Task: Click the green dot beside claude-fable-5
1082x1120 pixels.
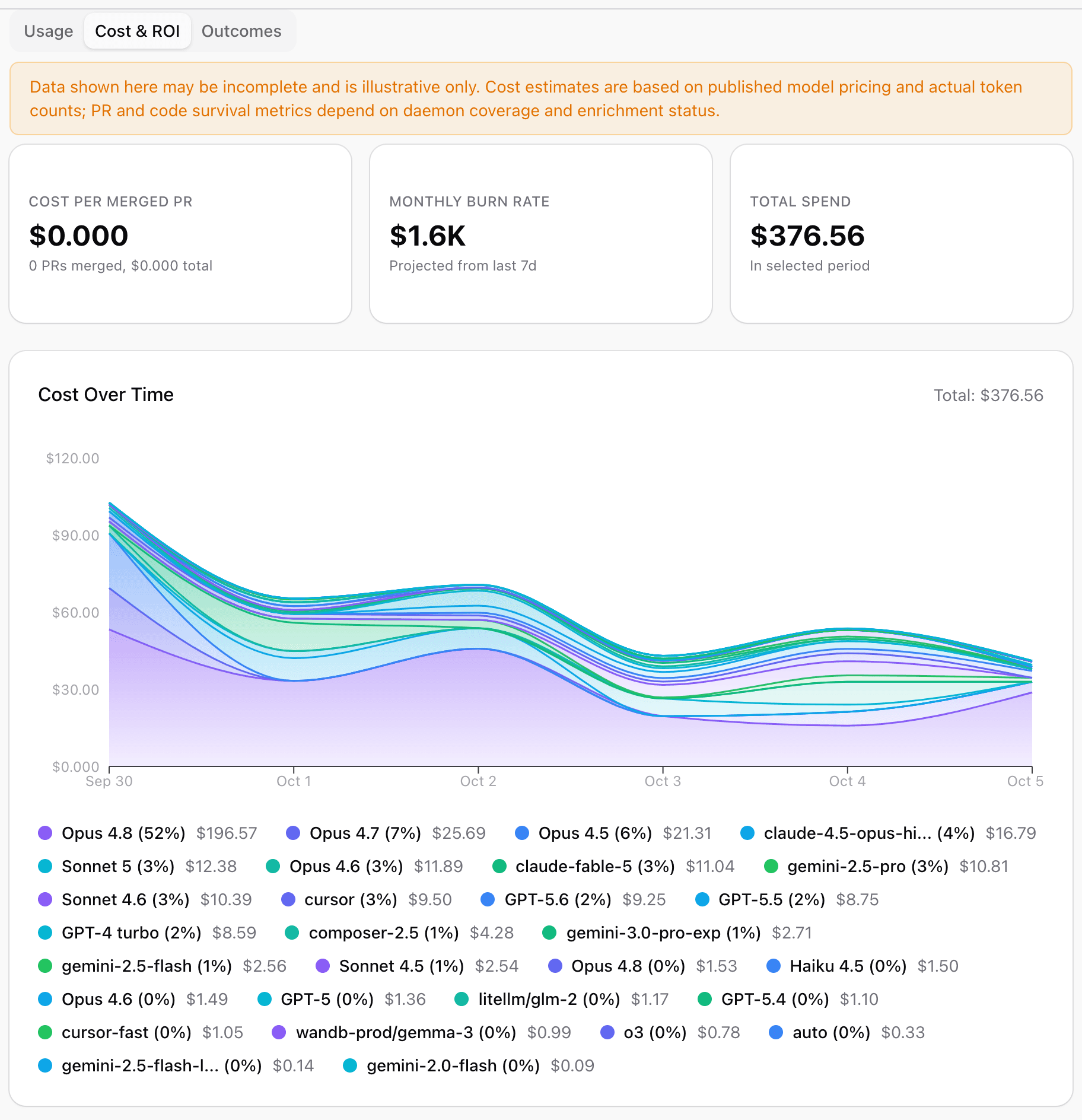Action: coord(499,866)
